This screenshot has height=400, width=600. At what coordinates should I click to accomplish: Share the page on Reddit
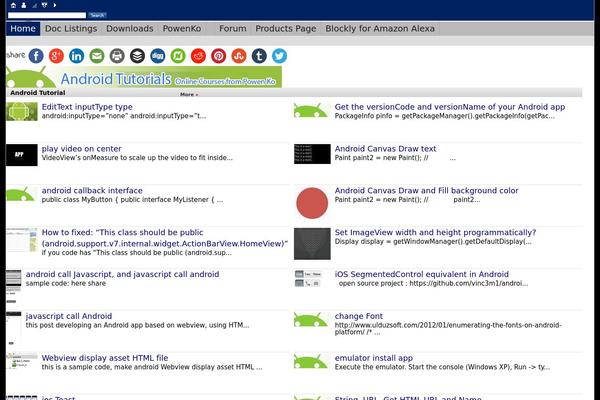[198, 56]
